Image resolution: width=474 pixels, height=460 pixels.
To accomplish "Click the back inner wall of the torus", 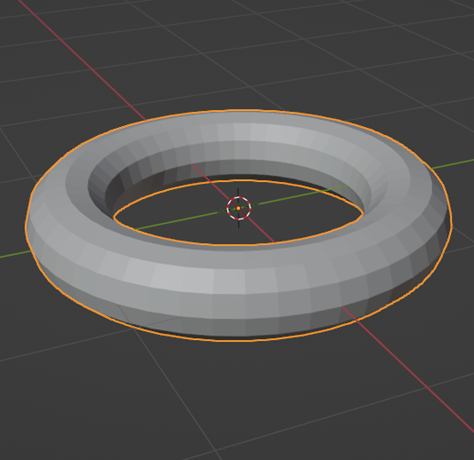I will pos(233,168).
